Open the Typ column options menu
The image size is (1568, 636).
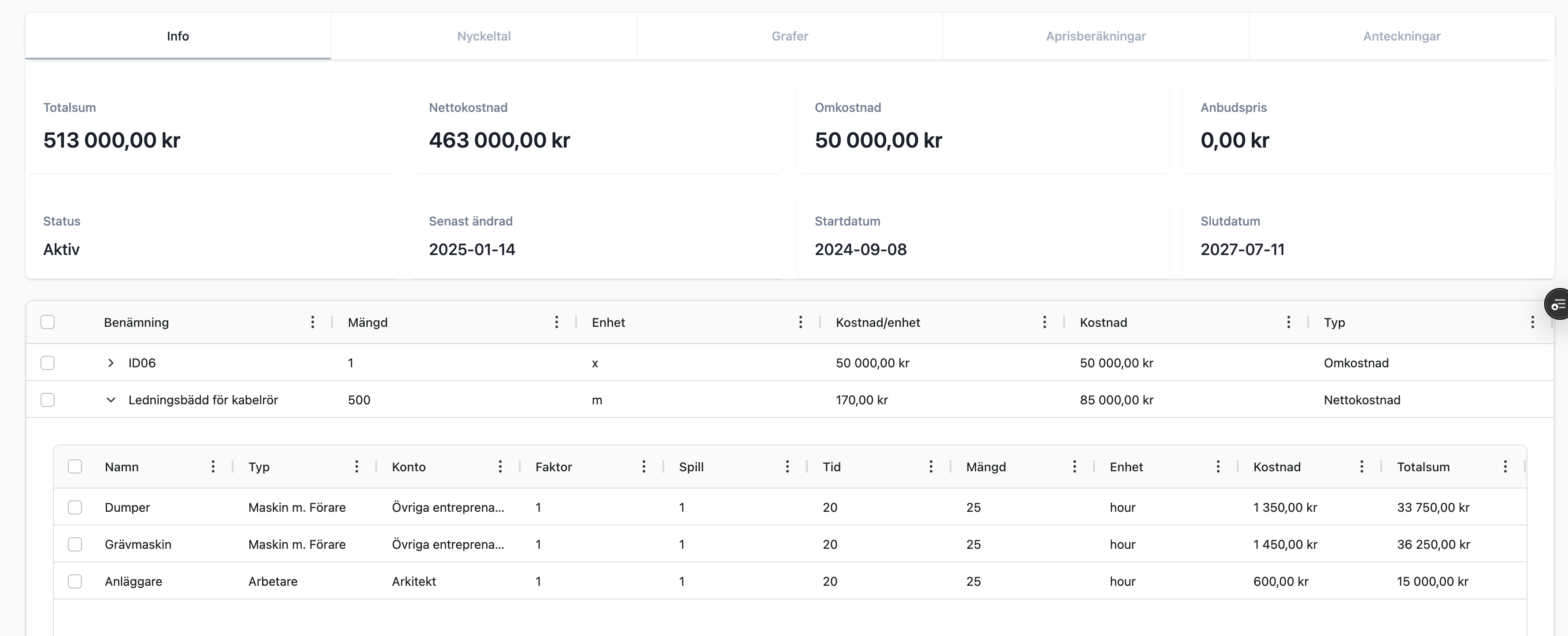pyautogui.click(x=1533, y=322)
